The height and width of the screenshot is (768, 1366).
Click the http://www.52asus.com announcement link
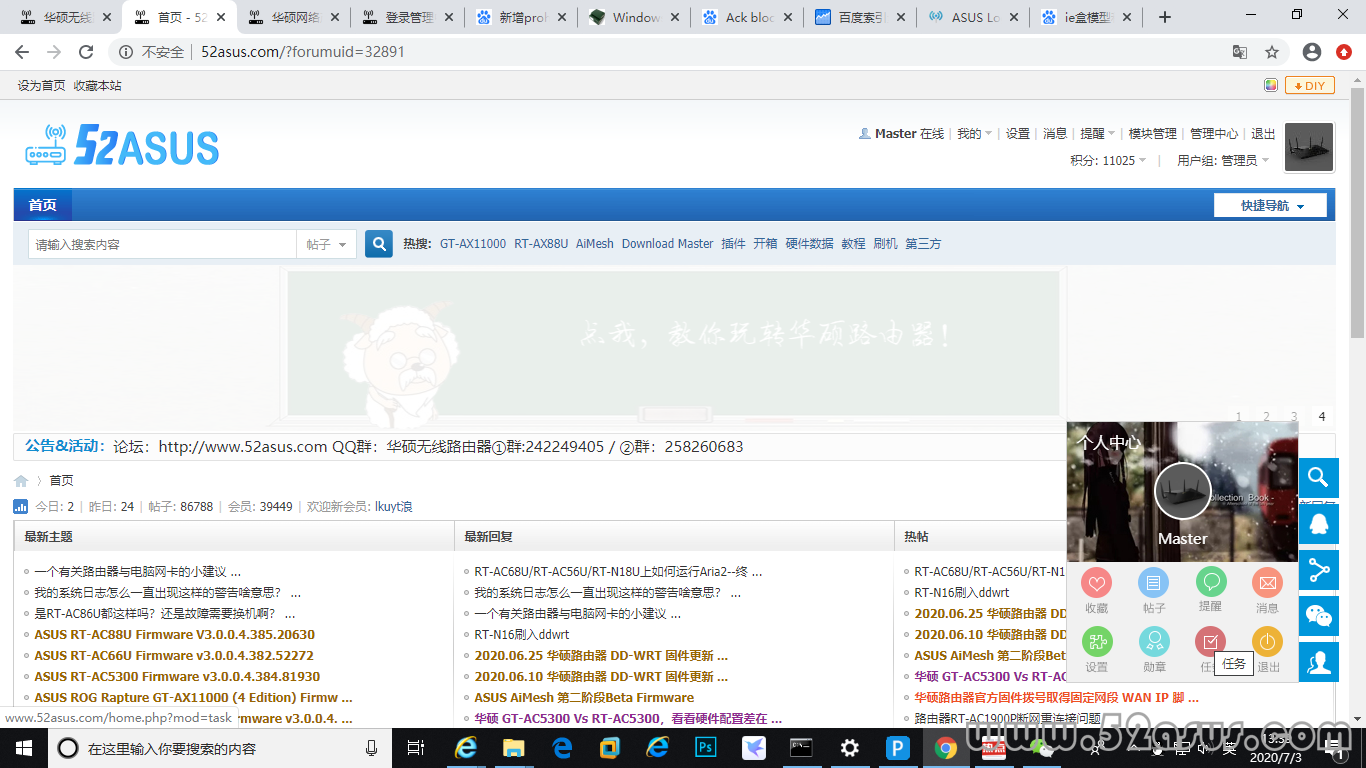[x=243, y=447]
